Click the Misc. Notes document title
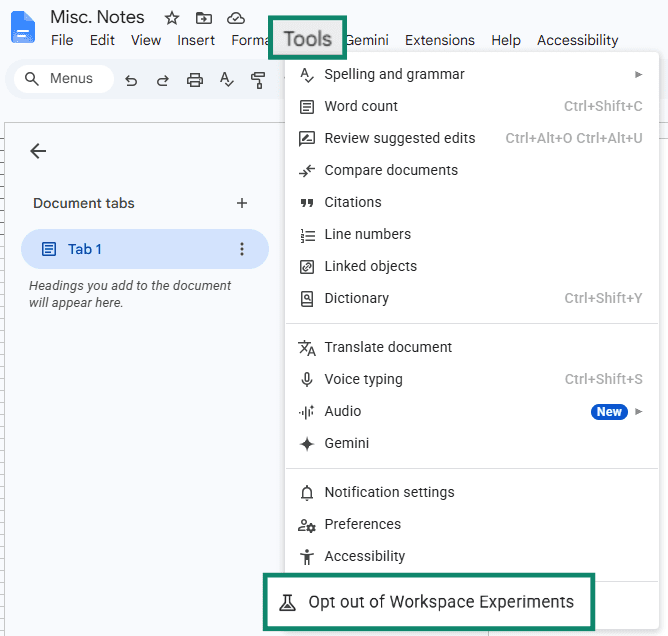The height and width of the screenshot is (636, 668). pyautogui.click(x=97, y=17)
